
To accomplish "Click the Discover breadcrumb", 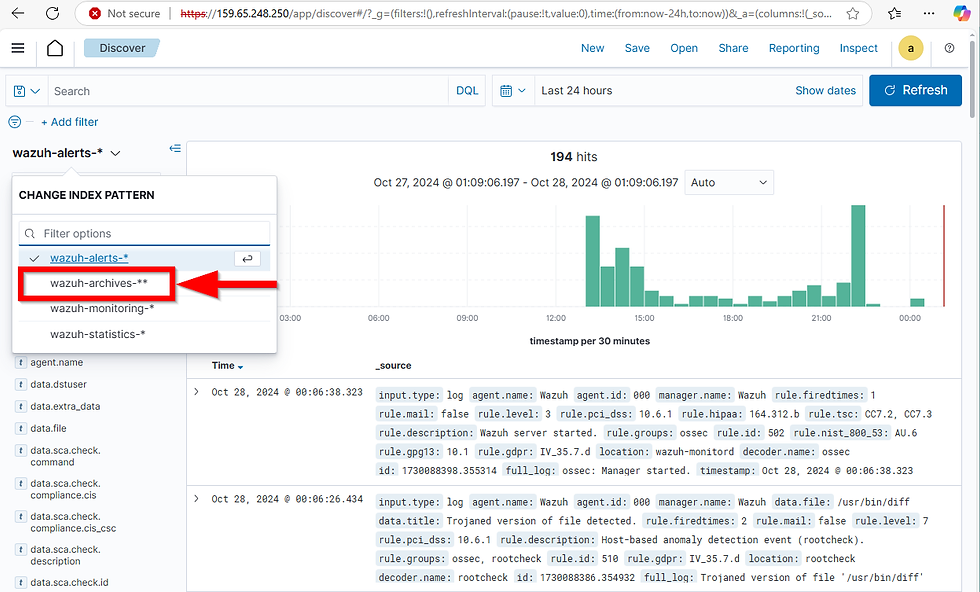I will (x=122, y=48).
